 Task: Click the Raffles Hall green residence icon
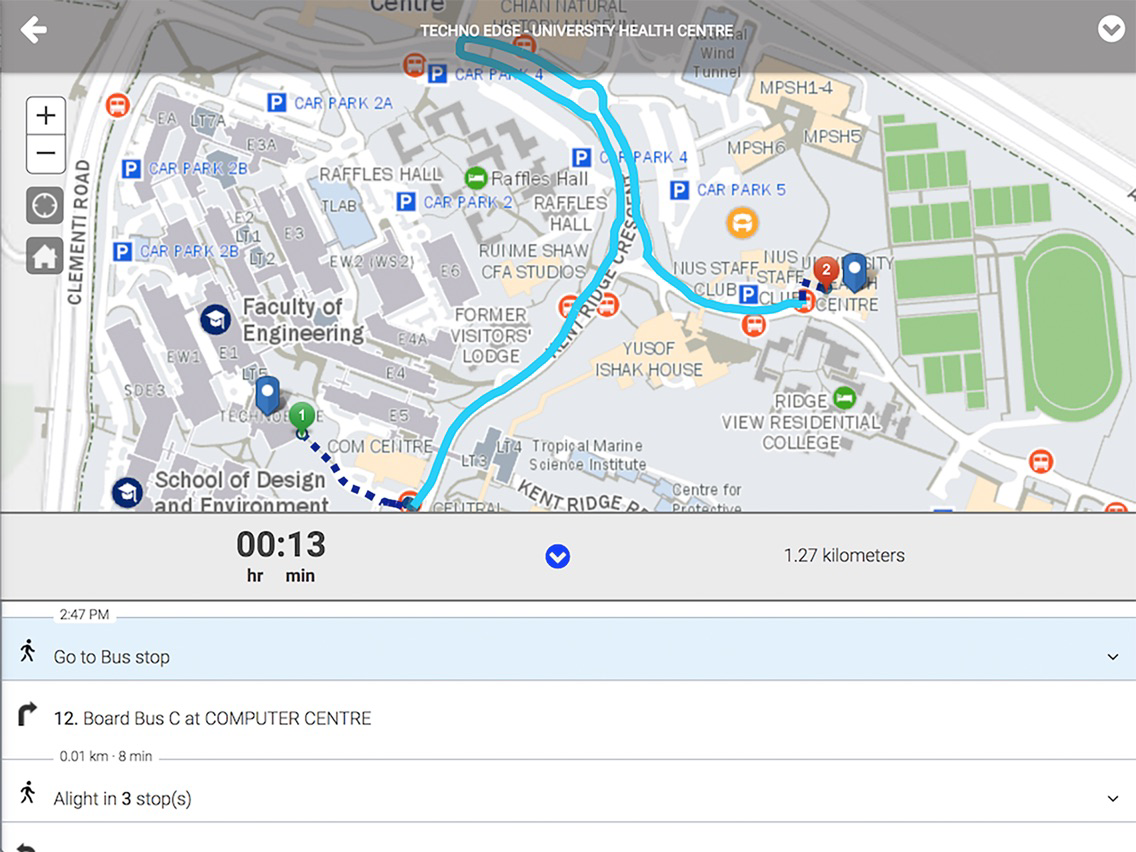[x=477, y=178]
